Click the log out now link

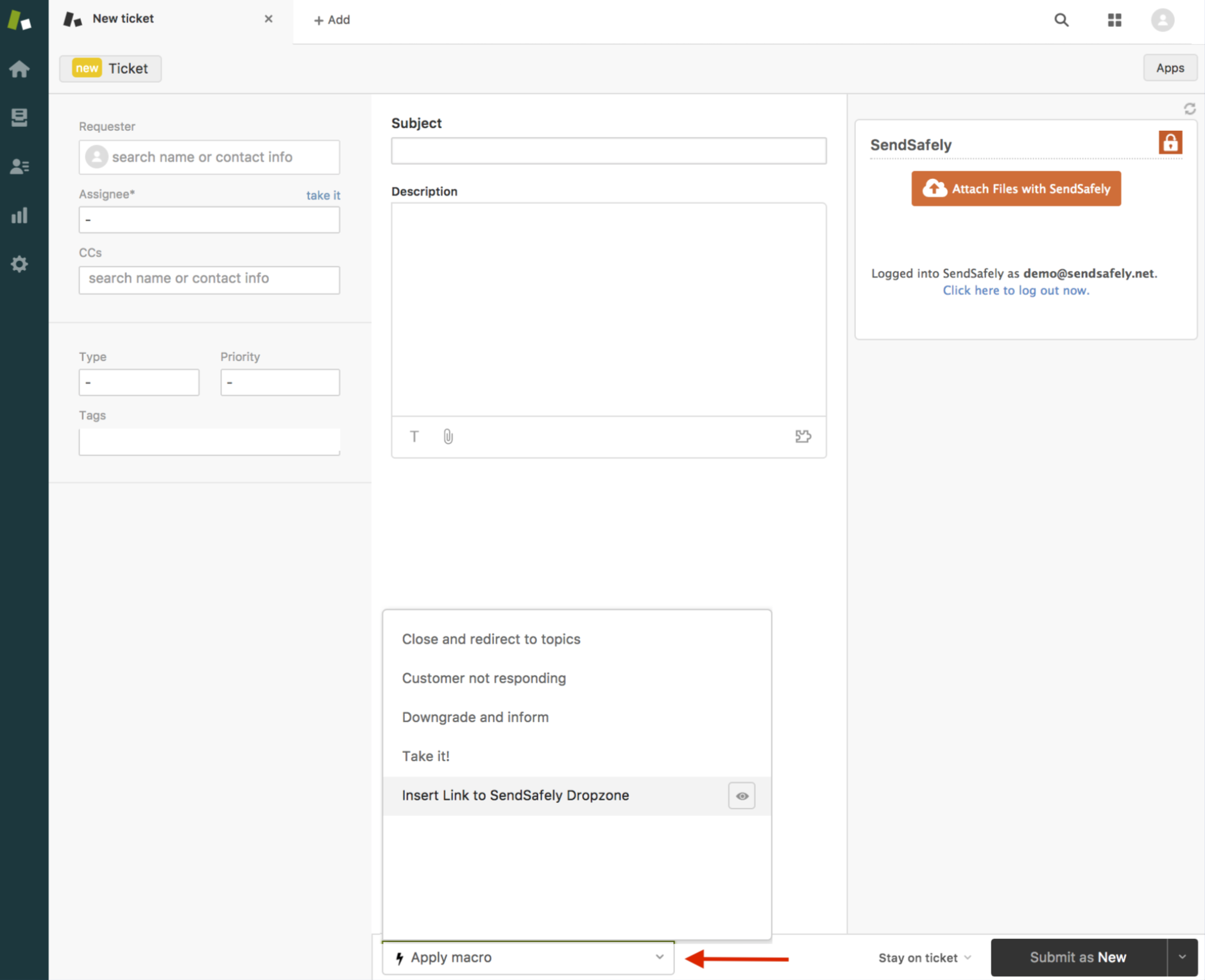click(1016, 291)
